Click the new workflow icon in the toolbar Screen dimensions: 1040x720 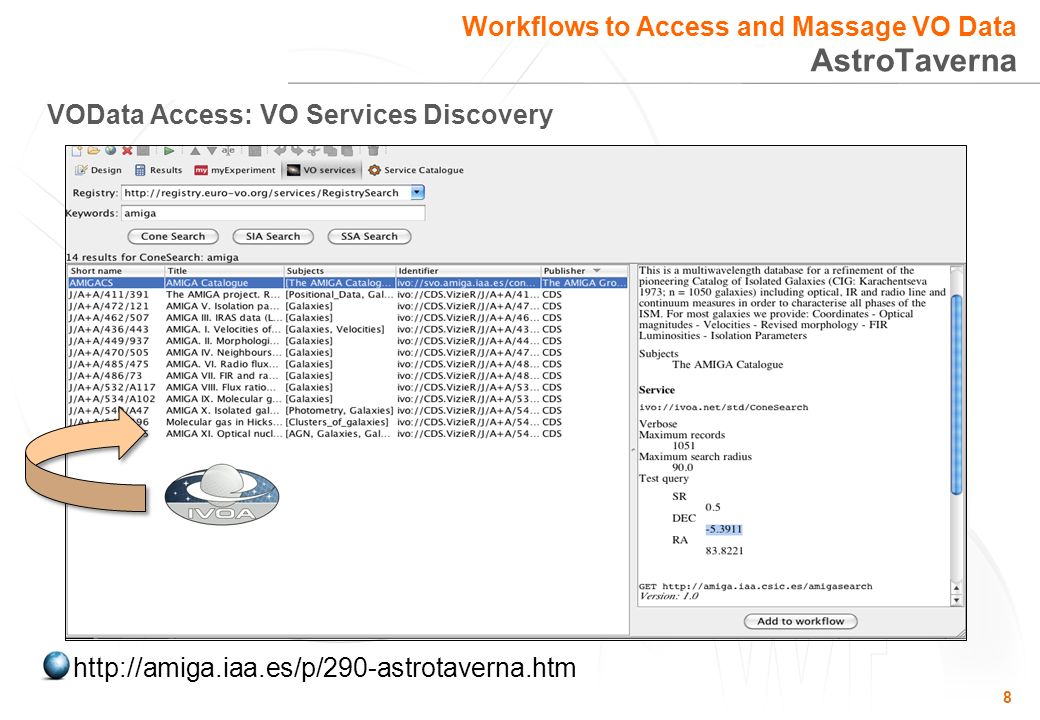click(x=76, y=151)
